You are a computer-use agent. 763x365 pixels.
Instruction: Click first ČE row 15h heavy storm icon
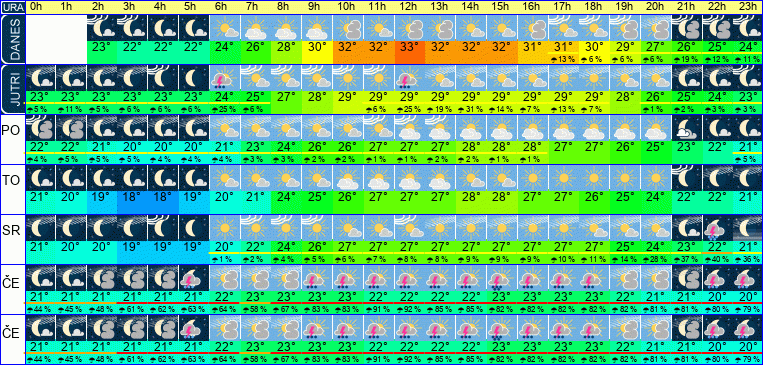pos(502,278)
